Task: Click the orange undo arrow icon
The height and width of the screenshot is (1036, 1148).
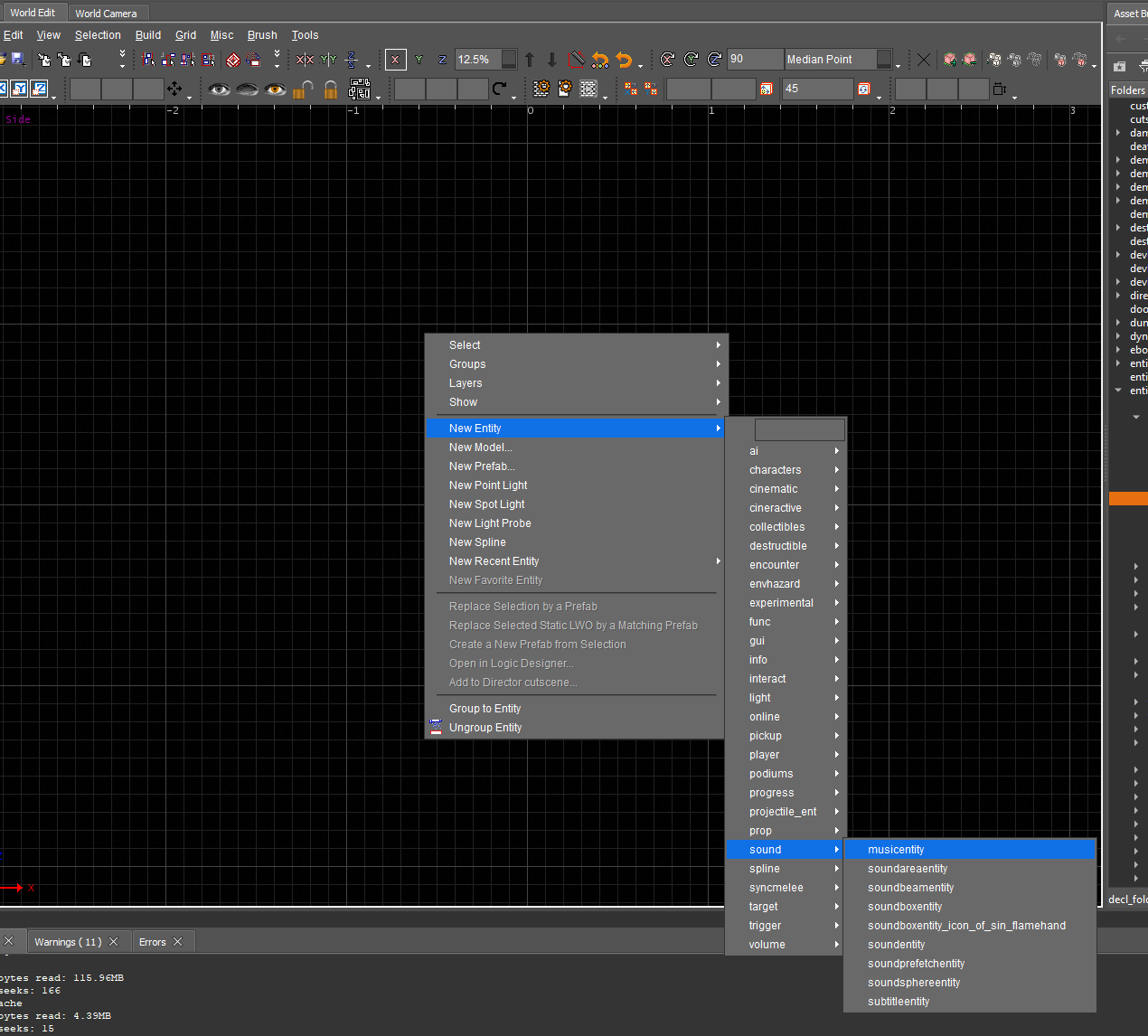Action: [624, 60]
